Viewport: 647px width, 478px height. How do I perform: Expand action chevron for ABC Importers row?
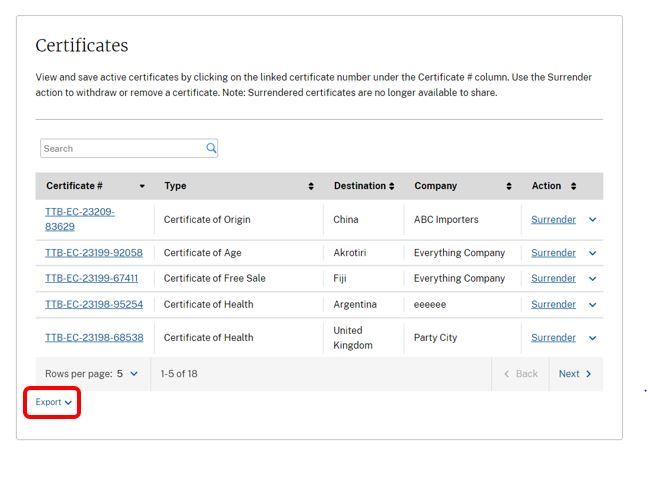coord(592,220)
